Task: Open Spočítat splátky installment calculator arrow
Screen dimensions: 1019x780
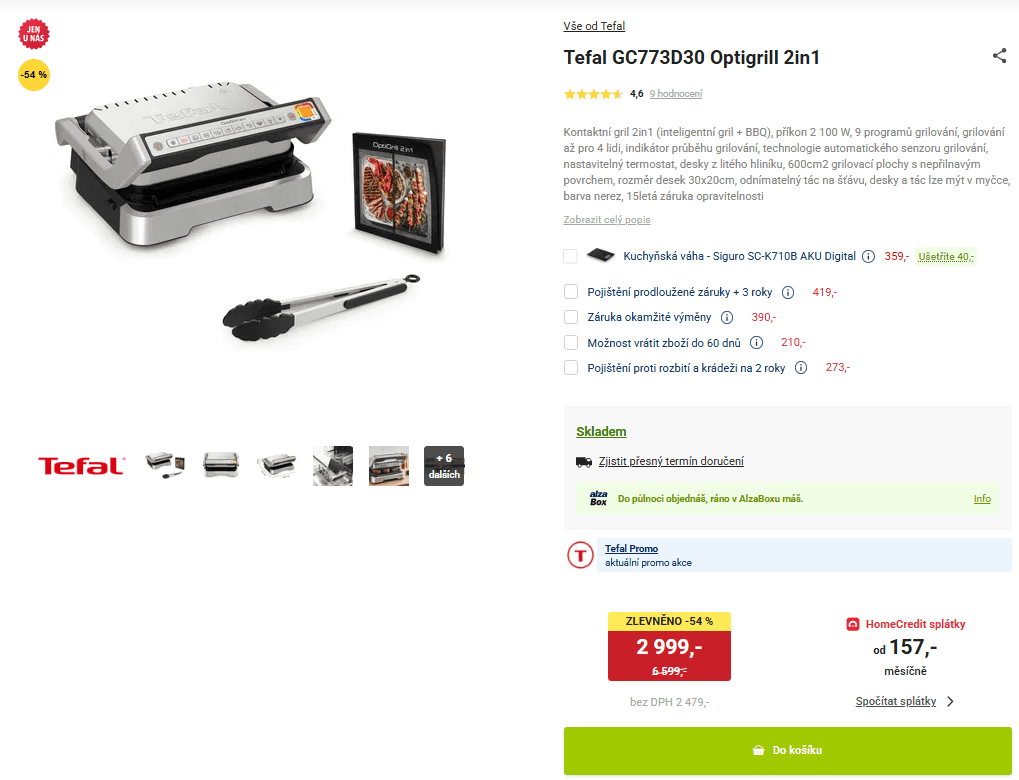Action: click(950, 701)
